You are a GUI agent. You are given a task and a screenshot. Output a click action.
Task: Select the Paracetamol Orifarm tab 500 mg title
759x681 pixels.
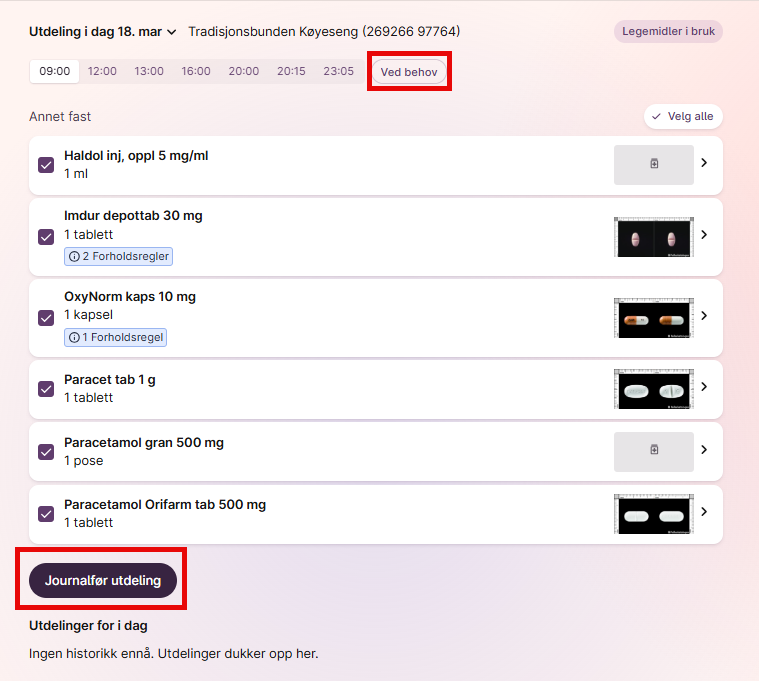165,505
